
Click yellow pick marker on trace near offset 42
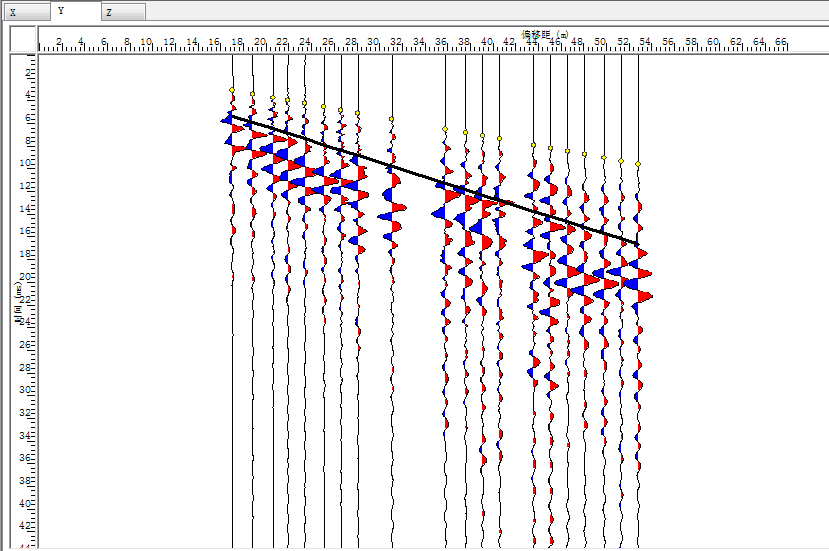(x=500, y=137)
